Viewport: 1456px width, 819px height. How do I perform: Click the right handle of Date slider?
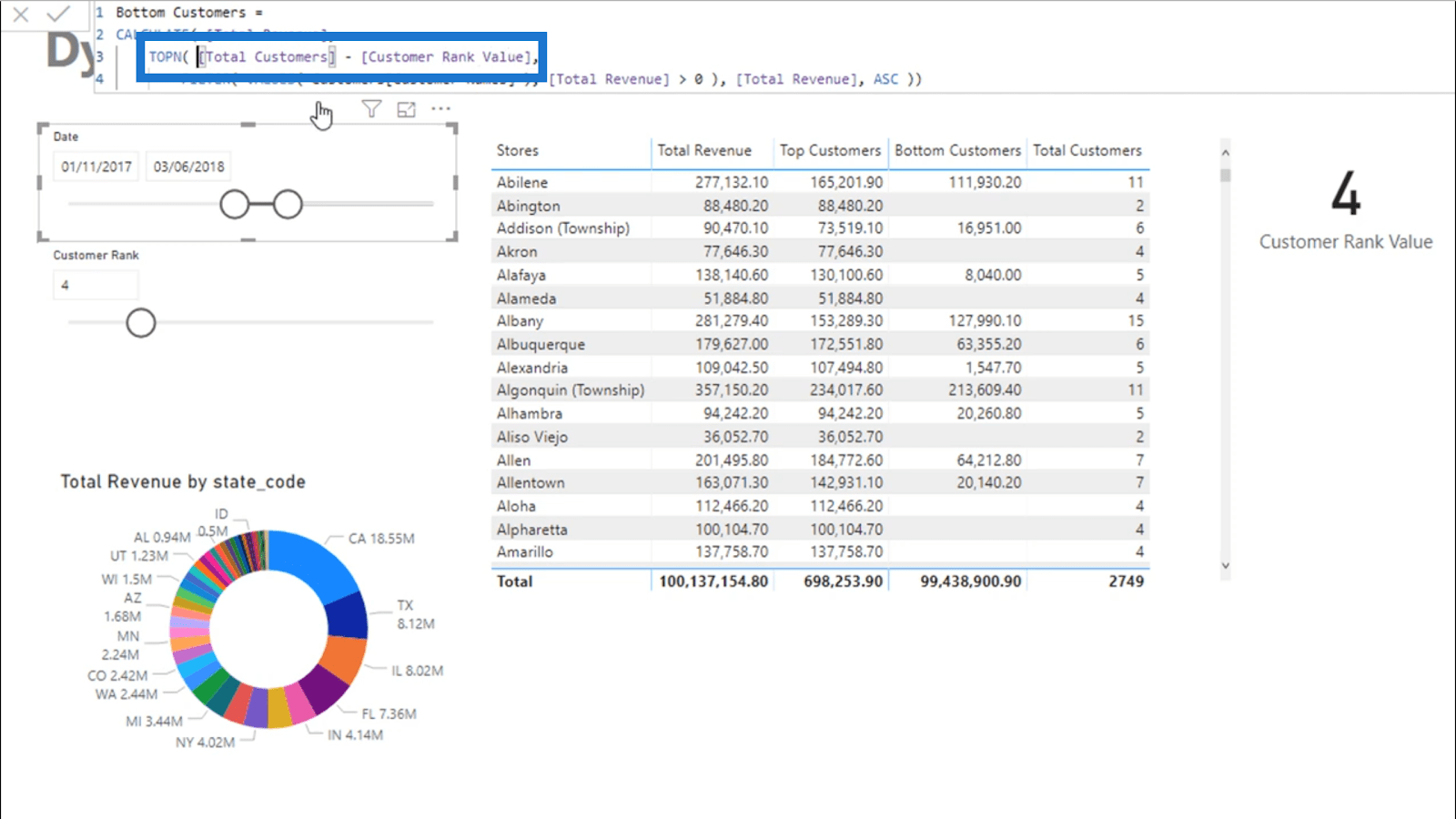click(288, 205)
